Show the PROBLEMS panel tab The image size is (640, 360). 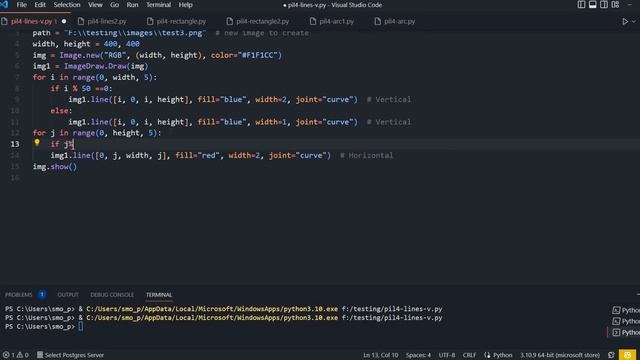pos(18,295)
